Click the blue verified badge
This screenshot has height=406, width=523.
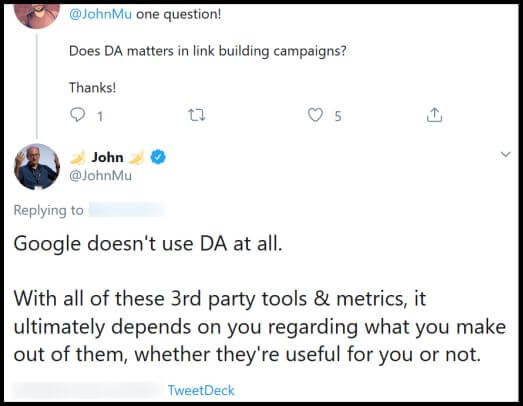pos(158,157)
